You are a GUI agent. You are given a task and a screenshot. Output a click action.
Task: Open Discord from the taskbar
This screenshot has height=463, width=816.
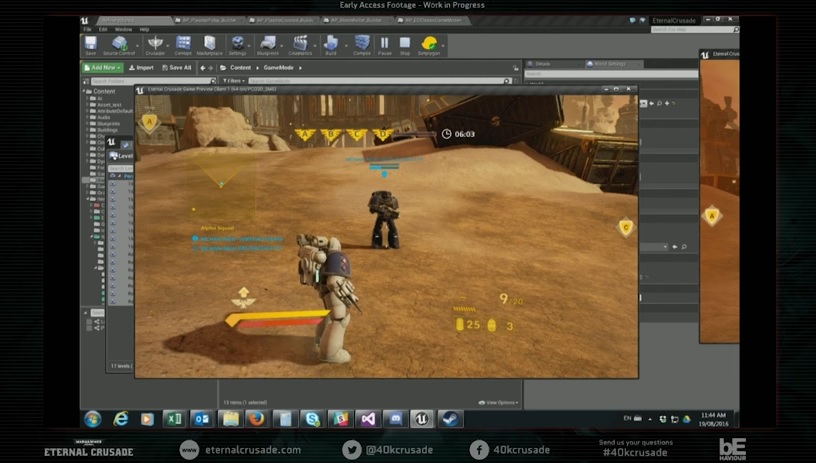click(395, 419)
